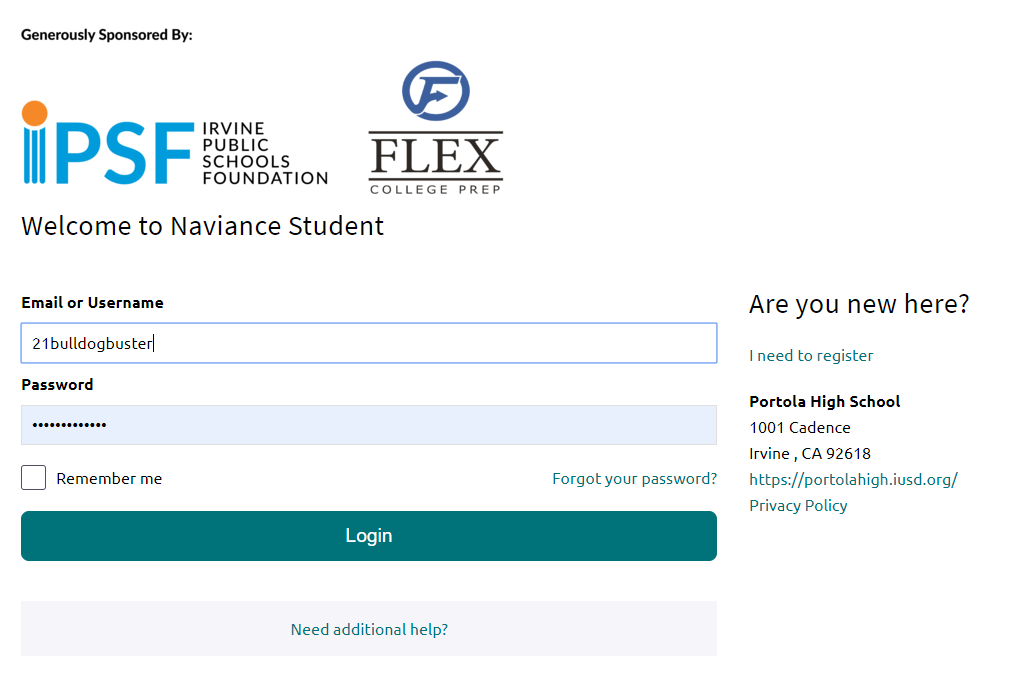Click the blue circular F emblem
This screenshot has width=1016, height=677.
pyautogui.click(x=435, y=91)
